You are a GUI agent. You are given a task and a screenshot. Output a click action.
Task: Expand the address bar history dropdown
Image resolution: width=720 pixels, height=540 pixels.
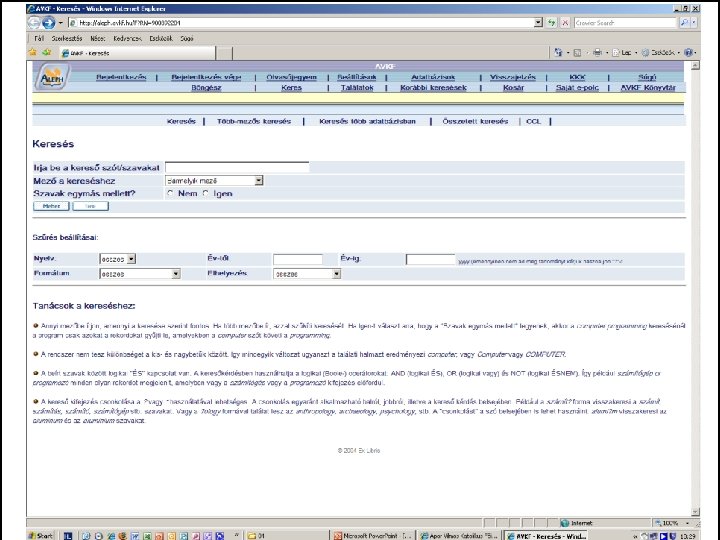(538, 22)
